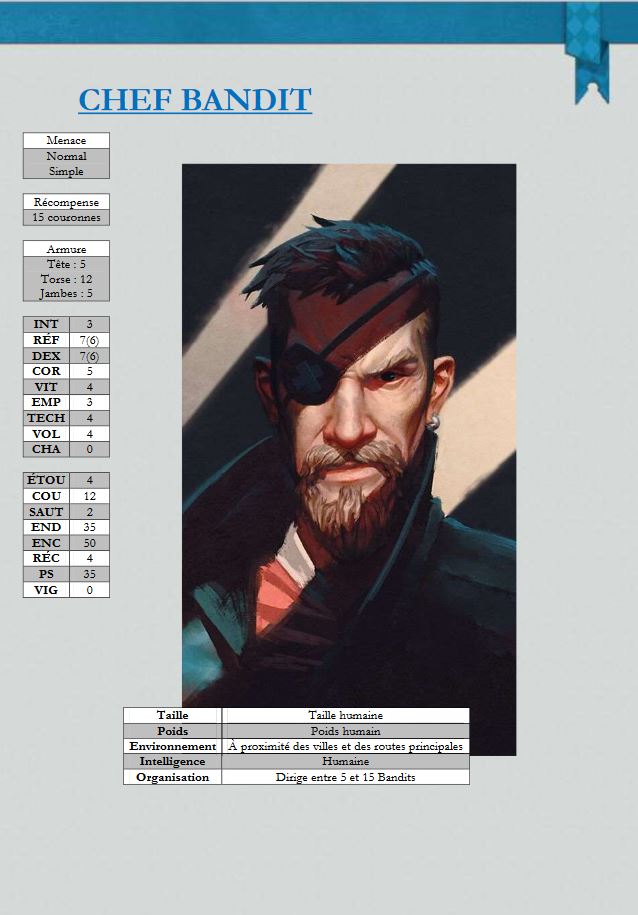
Task: Select the 'Torse : 12' armor line
Action: click(x=66, y=279)
